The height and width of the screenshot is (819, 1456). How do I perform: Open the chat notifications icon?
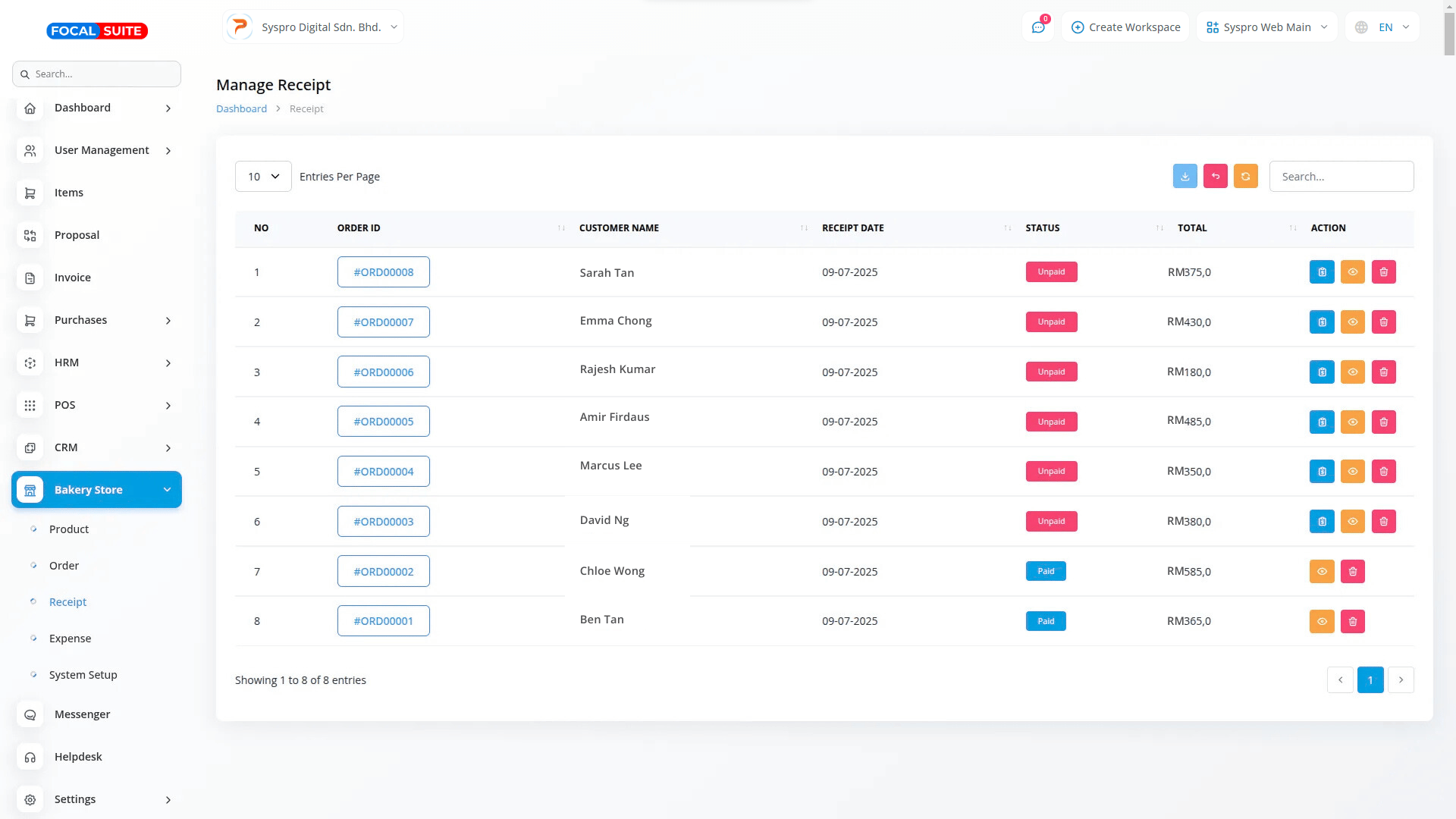[x=1038, y=27]
